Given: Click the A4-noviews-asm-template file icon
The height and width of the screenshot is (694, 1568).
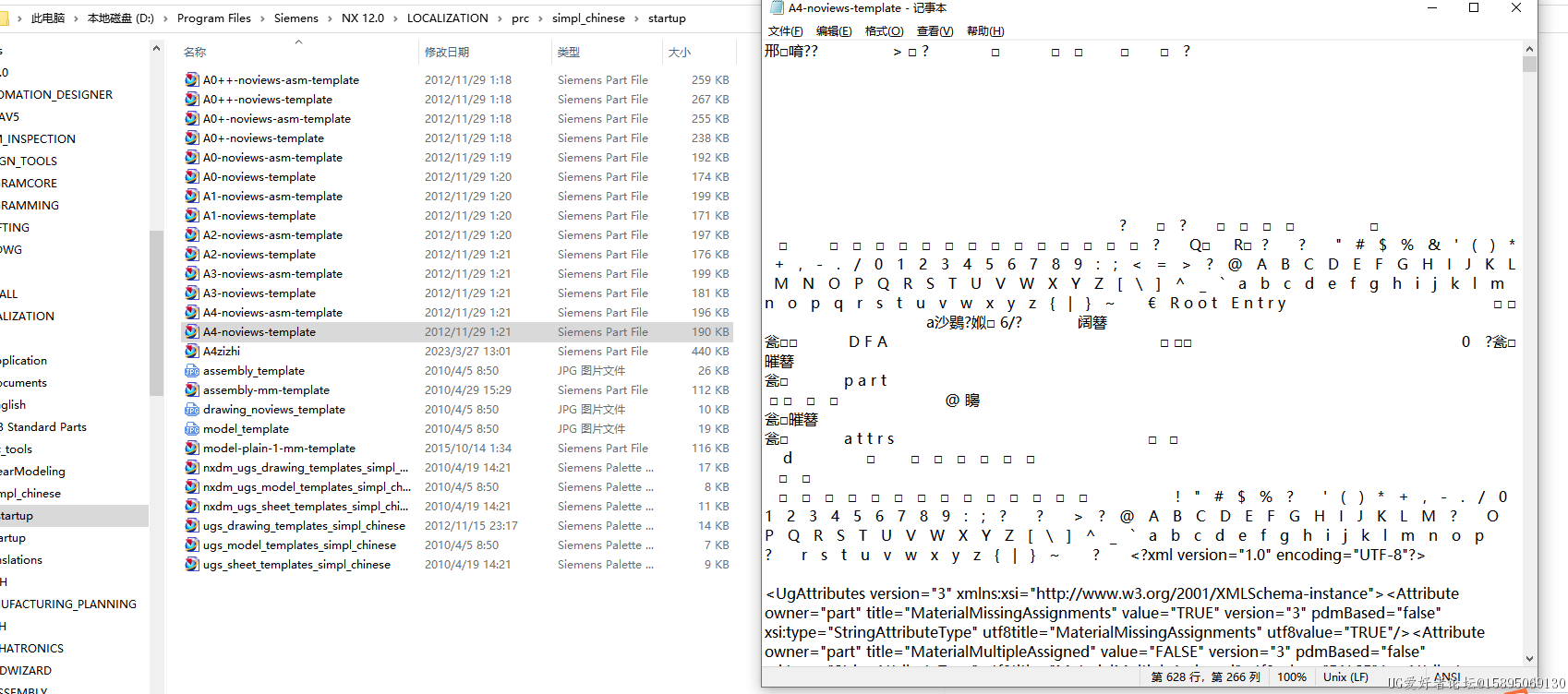Looking at the screenshot, I should [192, 312].
